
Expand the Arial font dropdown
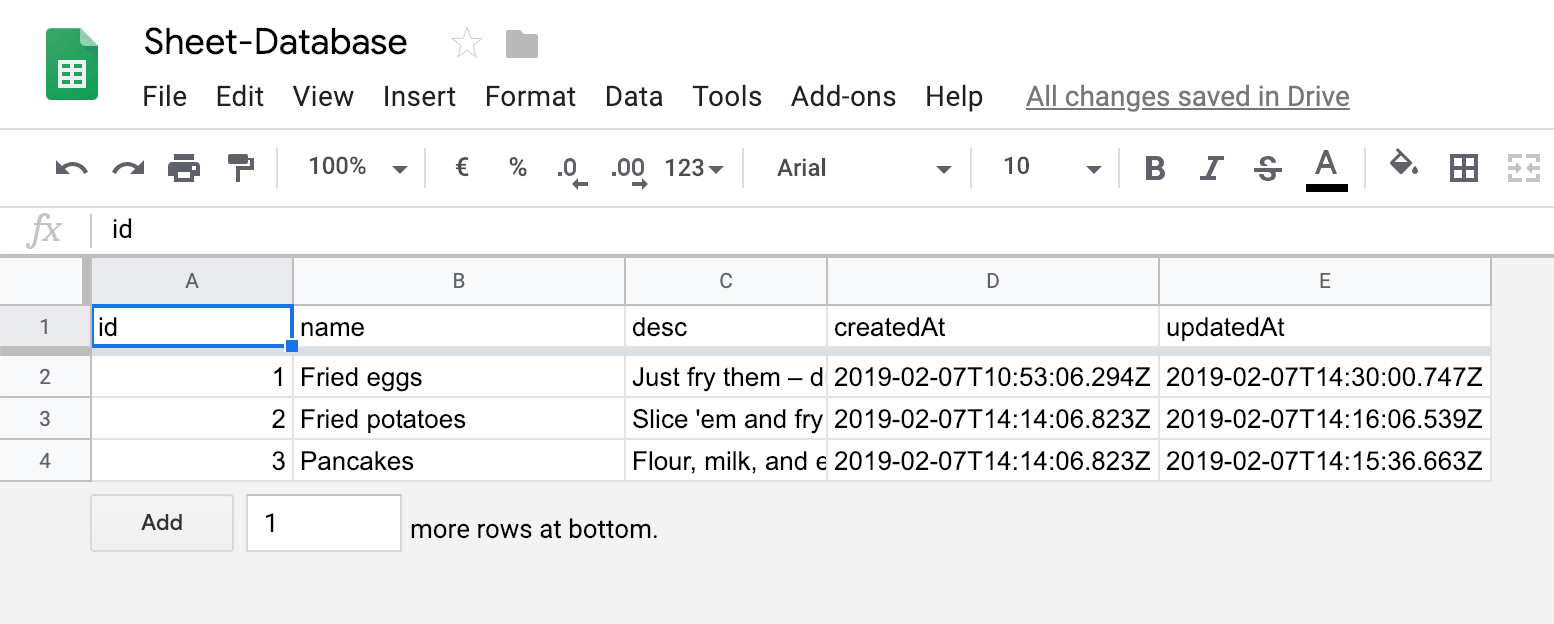click(x=862, y=168)
